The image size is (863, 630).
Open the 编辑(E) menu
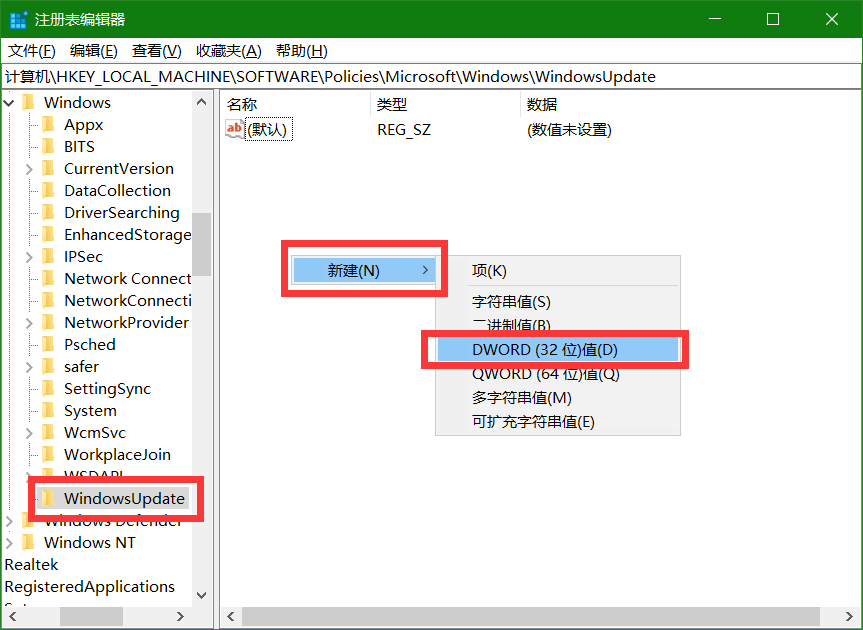(x=94, y=51)
